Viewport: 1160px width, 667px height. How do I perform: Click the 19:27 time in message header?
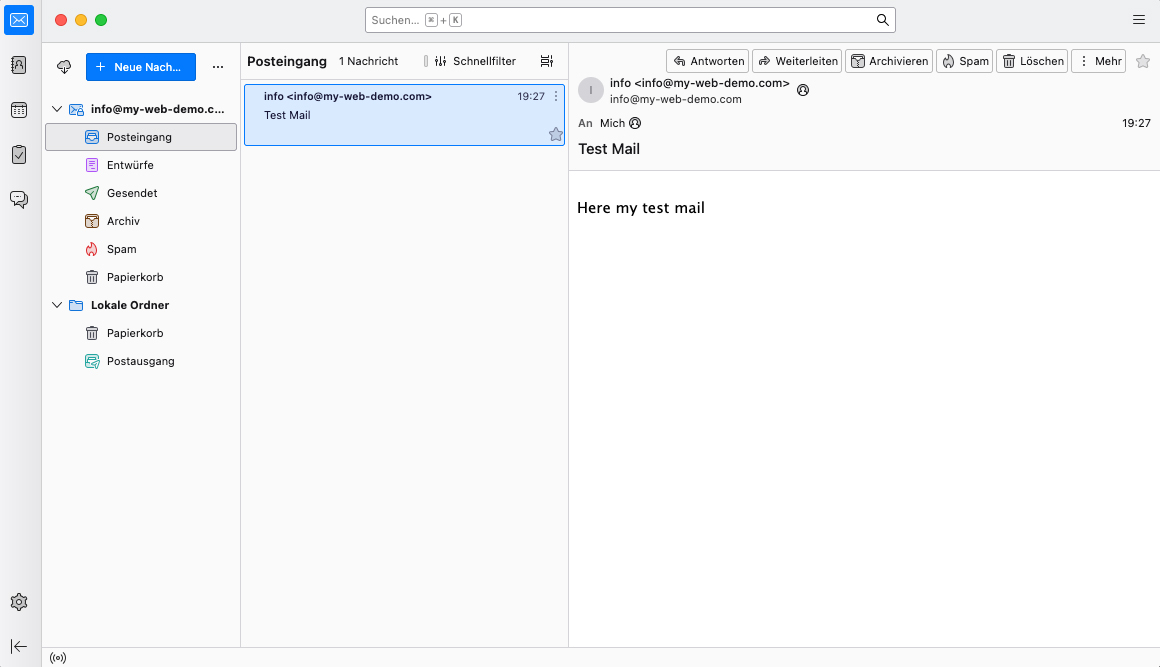1136,123
